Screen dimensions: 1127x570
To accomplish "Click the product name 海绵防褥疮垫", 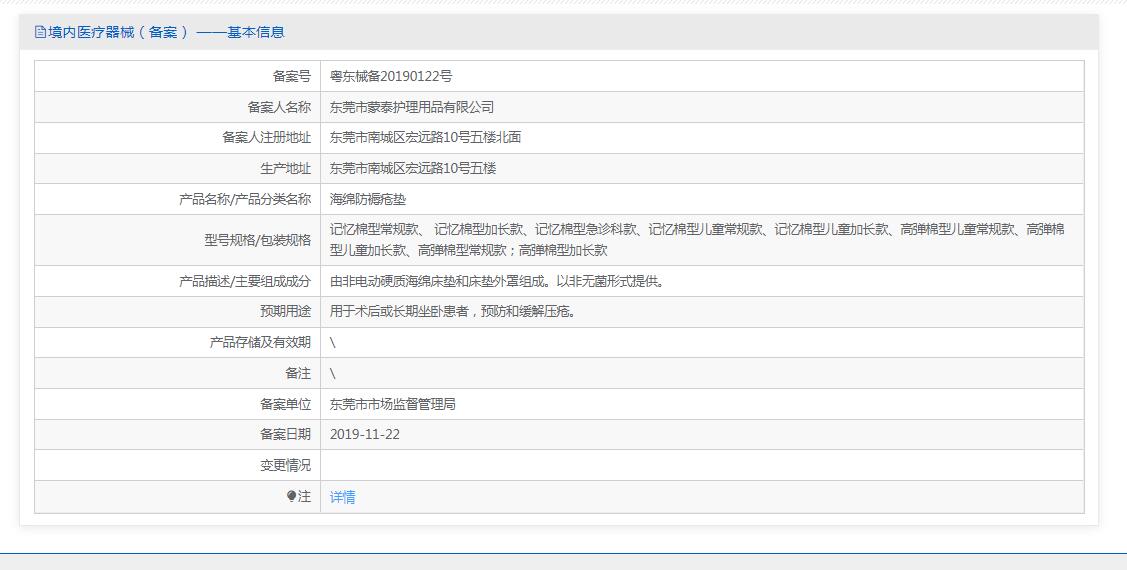I will (x=368, y=199).
